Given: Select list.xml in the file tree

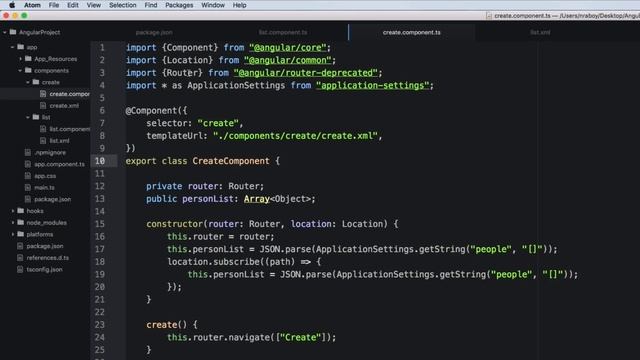Looking at the screenshot, I should [59, 141].
